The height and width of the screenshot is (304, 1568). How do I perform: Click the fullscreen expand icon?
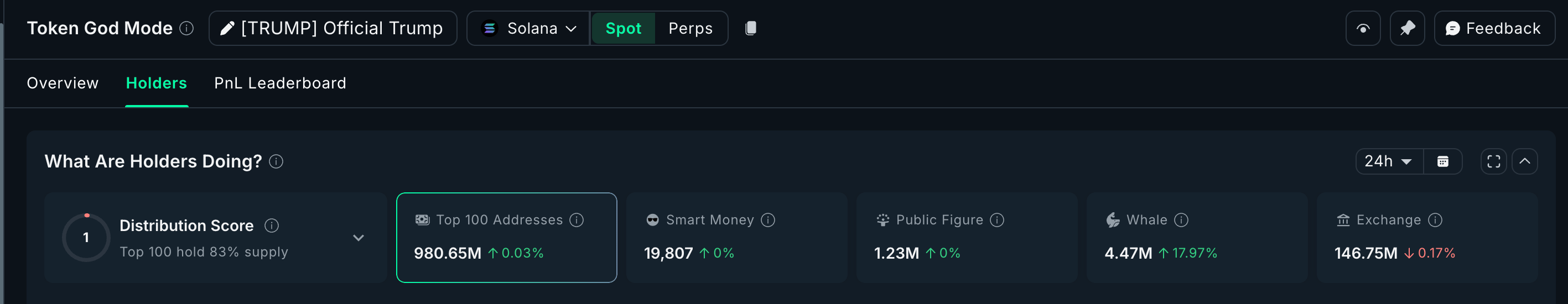point(1493,161)
